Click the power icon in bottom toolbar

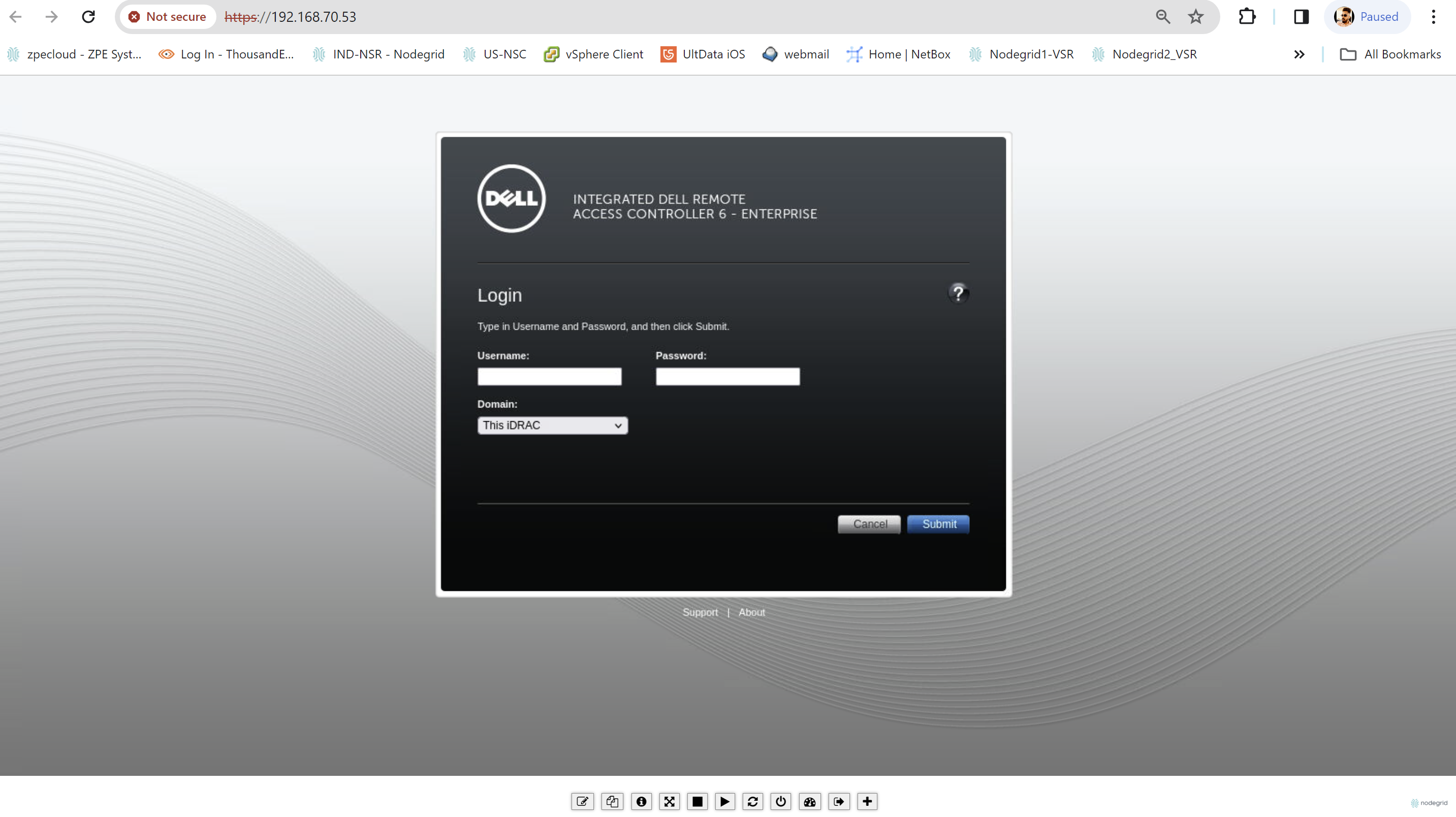pos(780,801)
